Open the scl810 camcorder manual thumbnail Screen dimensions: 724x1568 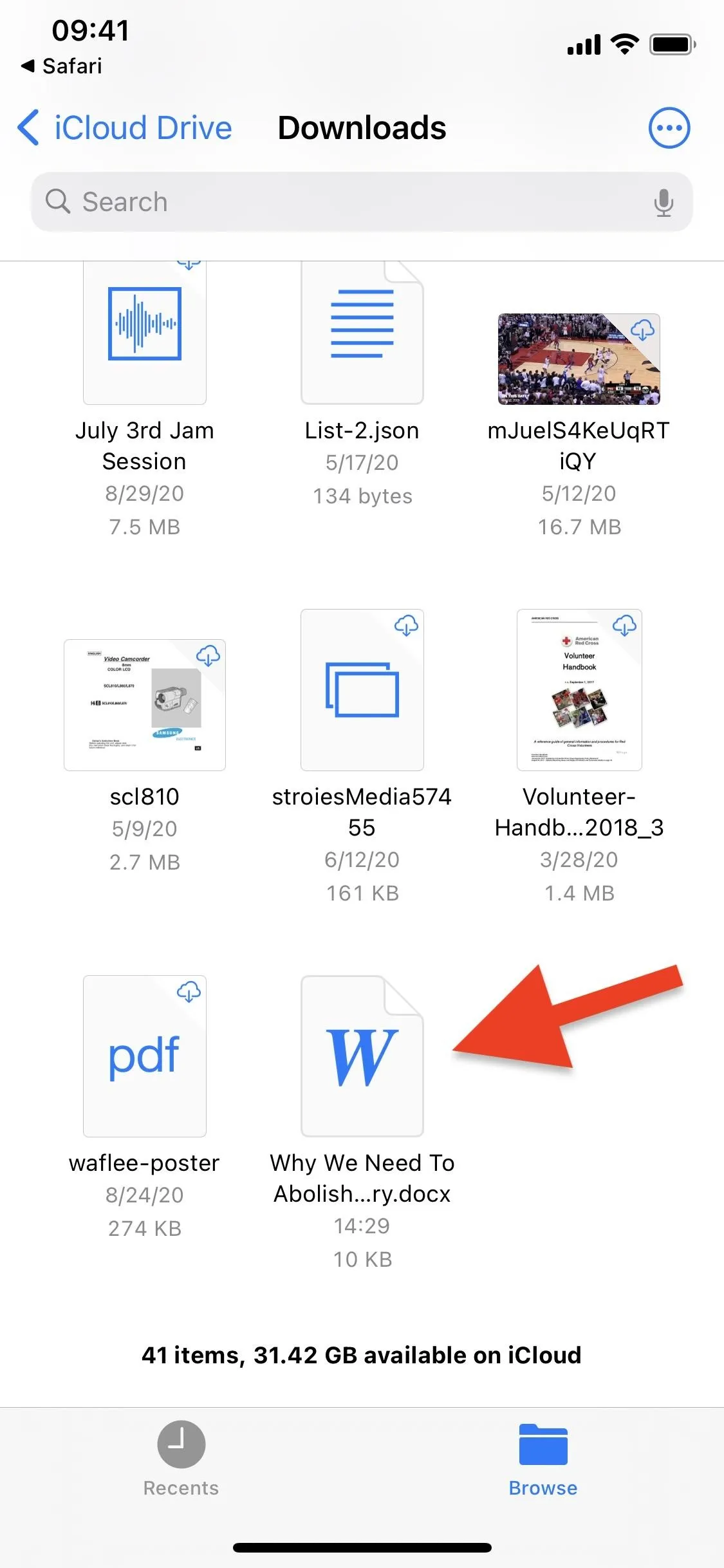[x=145, y=705]
